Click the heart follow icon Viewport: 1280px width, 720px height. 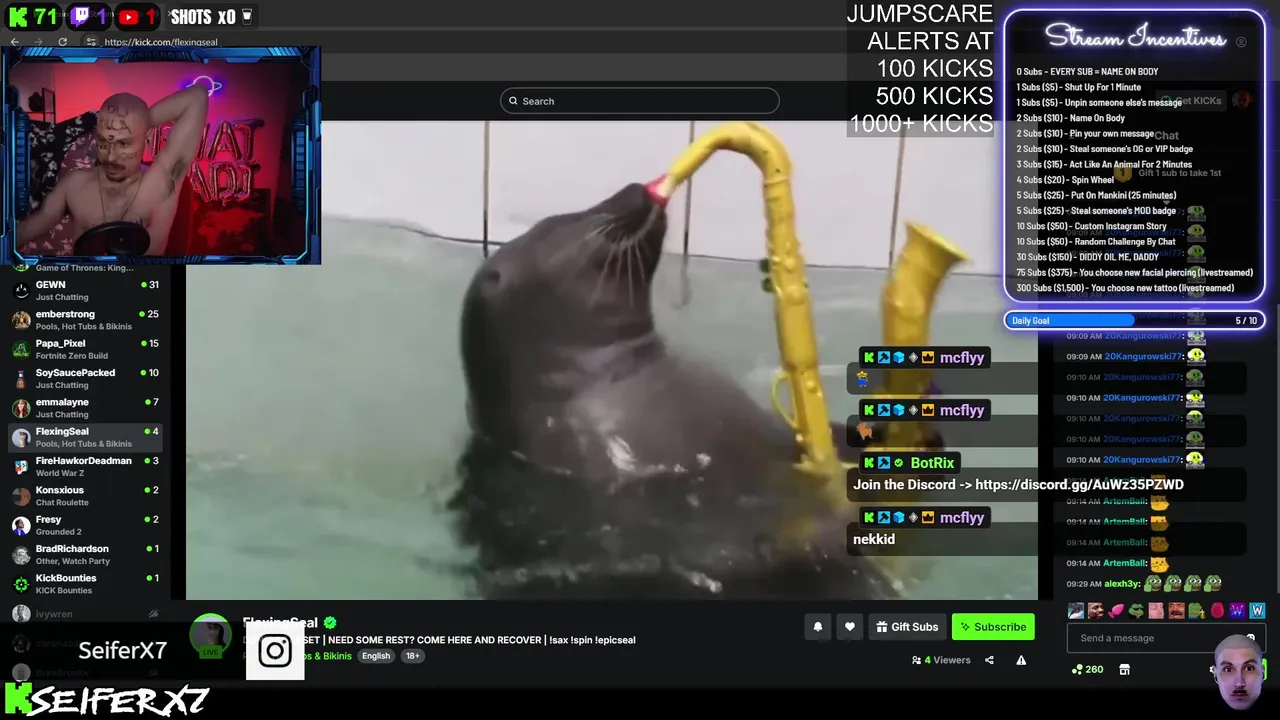[x=849, y=627]
